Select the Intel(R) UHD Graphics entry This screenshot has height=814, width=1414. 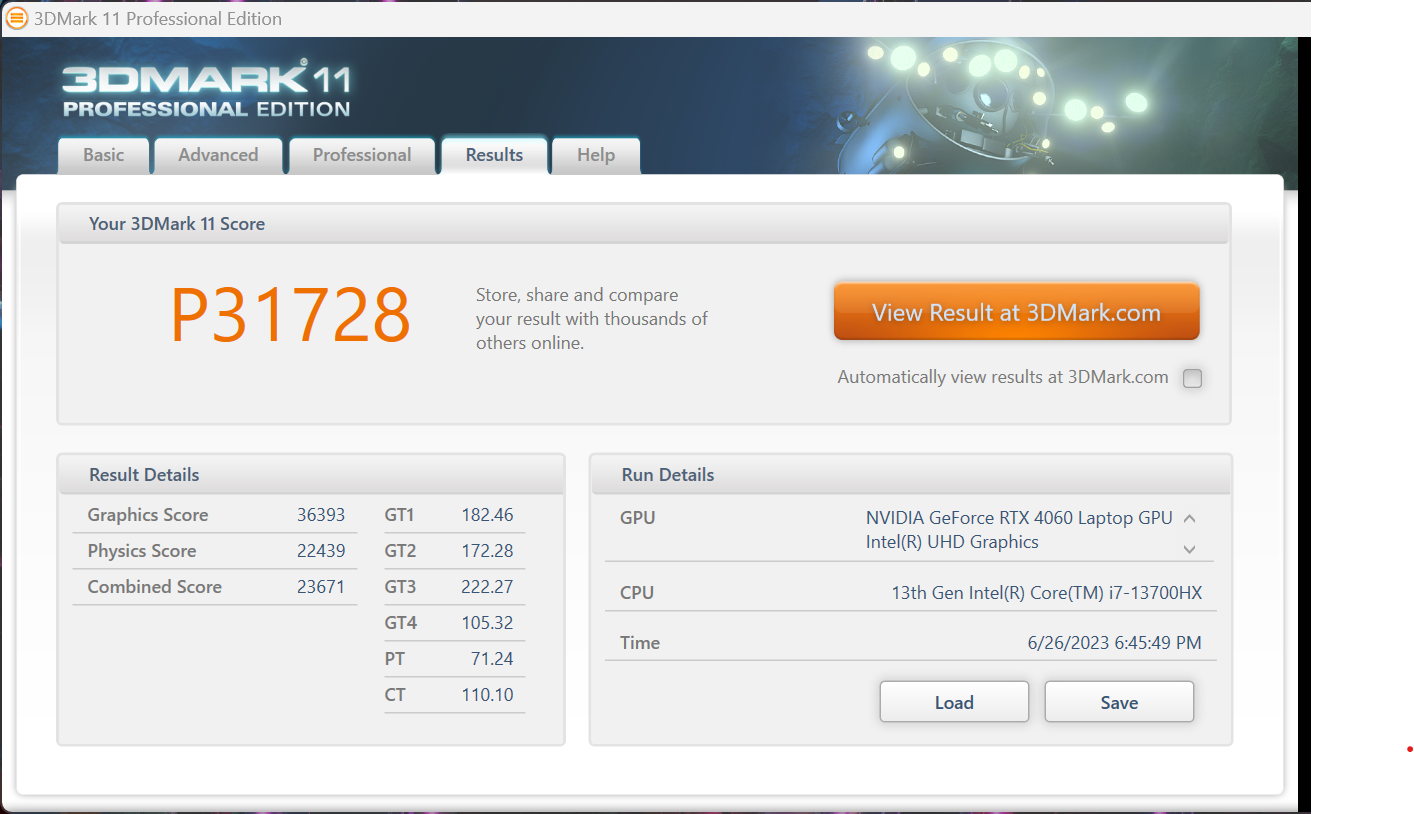[952, 542]
